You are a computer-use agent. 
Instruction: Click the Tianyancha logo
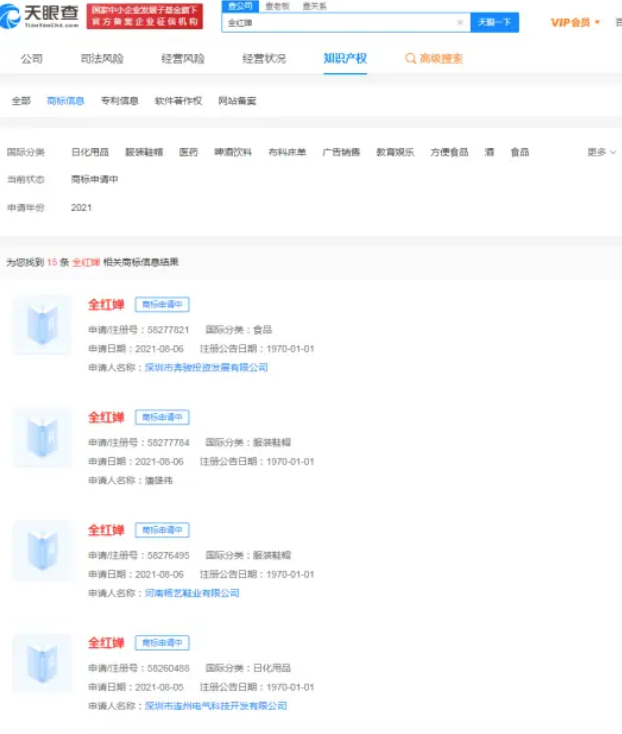point(39,16)
